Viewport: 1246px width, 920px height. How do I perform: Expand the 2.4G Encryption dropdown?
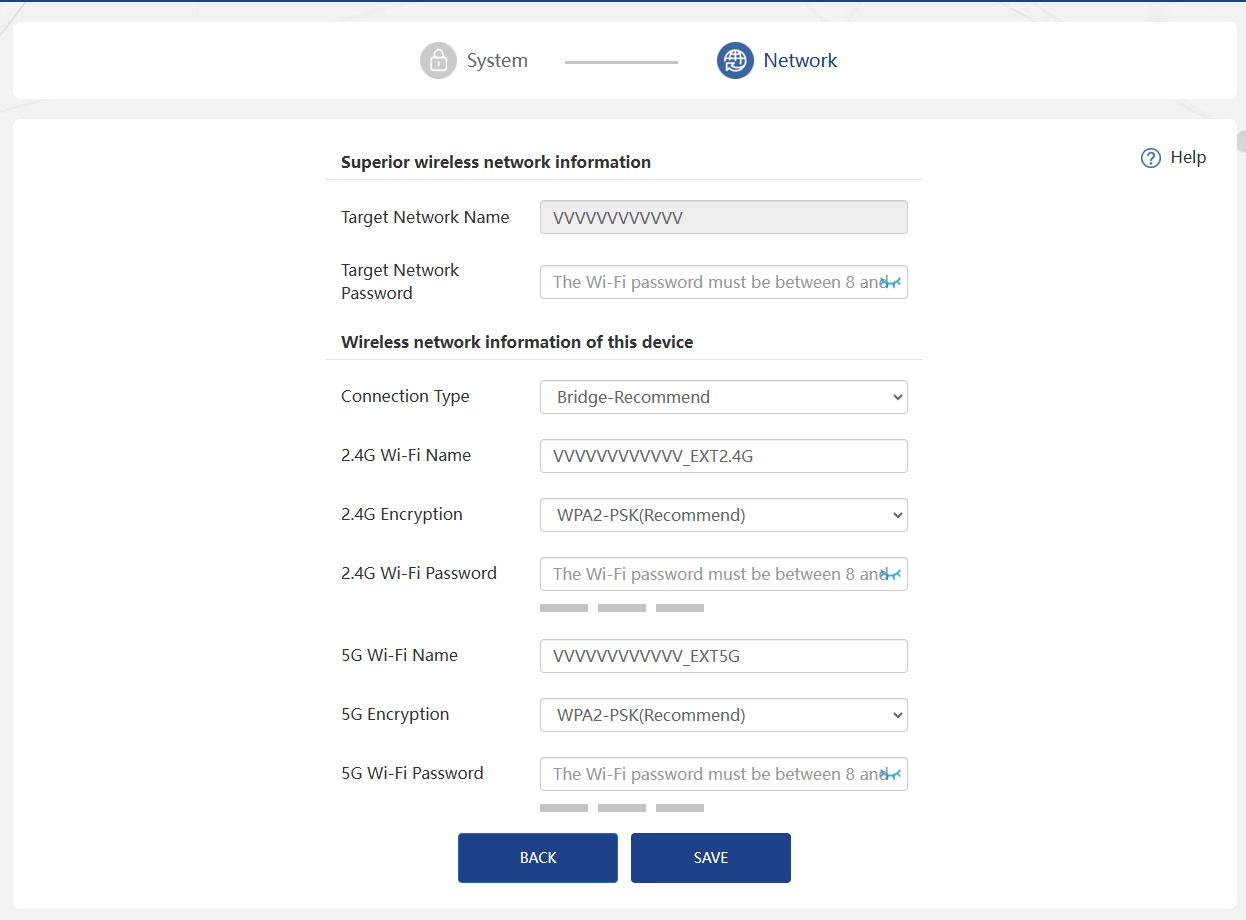723,516
